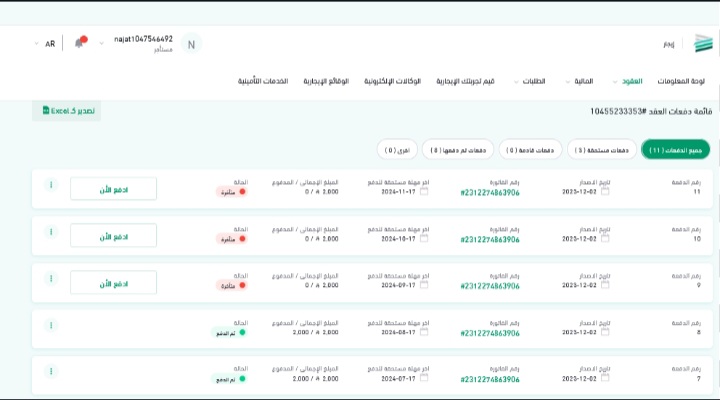Click ادفع الآن for payment 11
The image size is (720, 400).
(113, 189)
